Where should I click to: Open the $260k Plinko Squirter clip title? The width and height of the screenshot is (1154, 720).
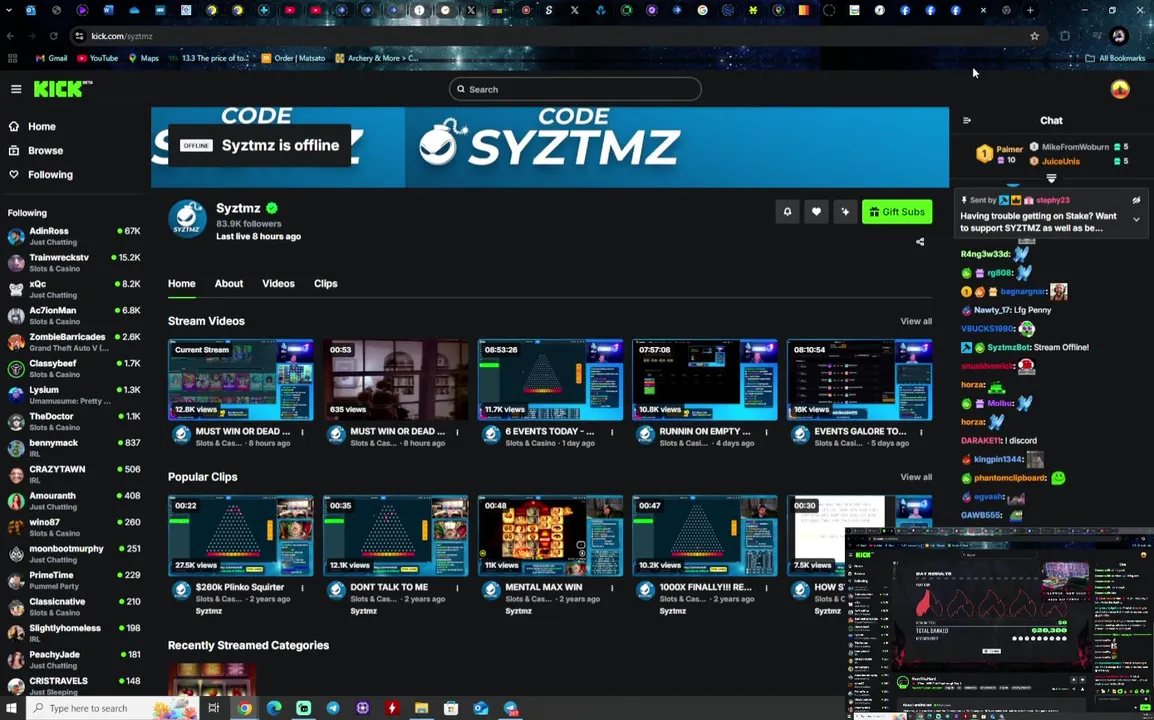pos(240,587)
